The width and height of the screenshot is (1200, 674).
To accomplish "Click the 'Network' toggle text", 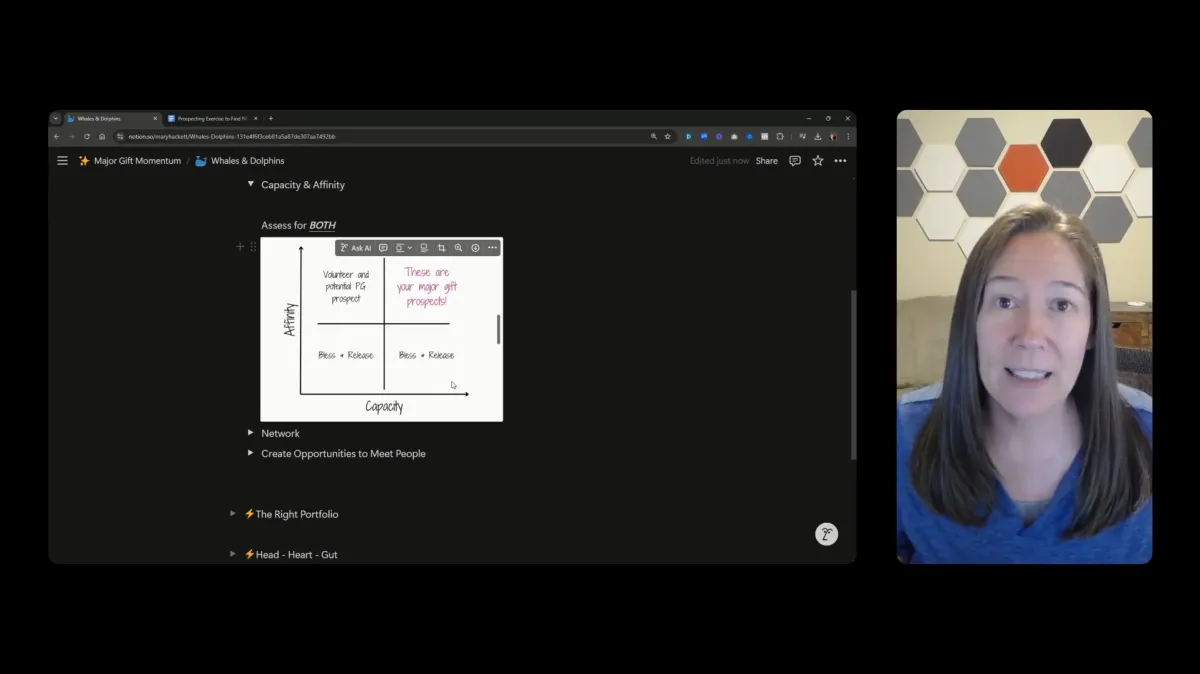I will click(280, 433).
